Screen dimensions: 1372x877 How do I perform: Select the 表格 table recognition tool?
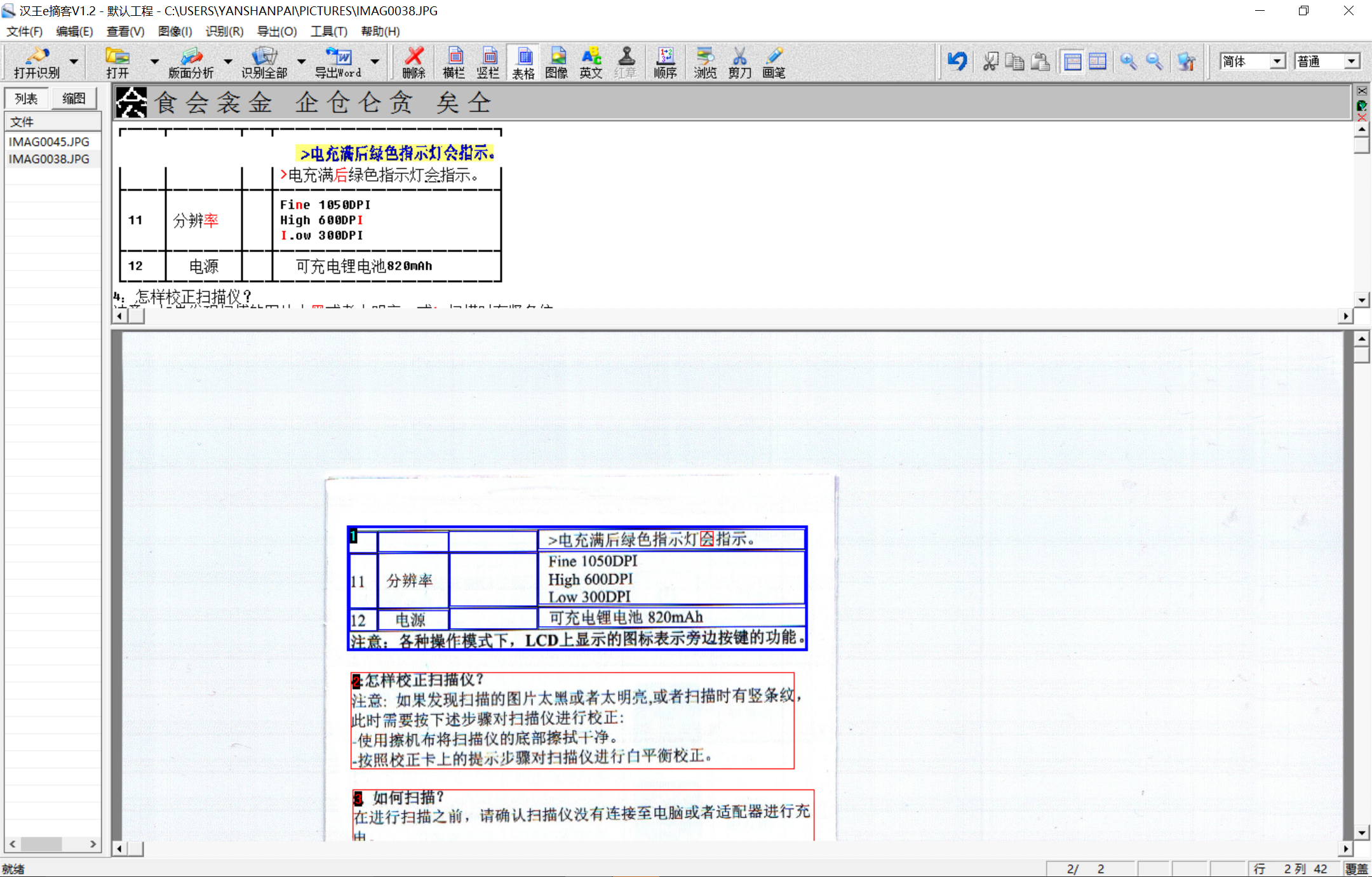522,62
